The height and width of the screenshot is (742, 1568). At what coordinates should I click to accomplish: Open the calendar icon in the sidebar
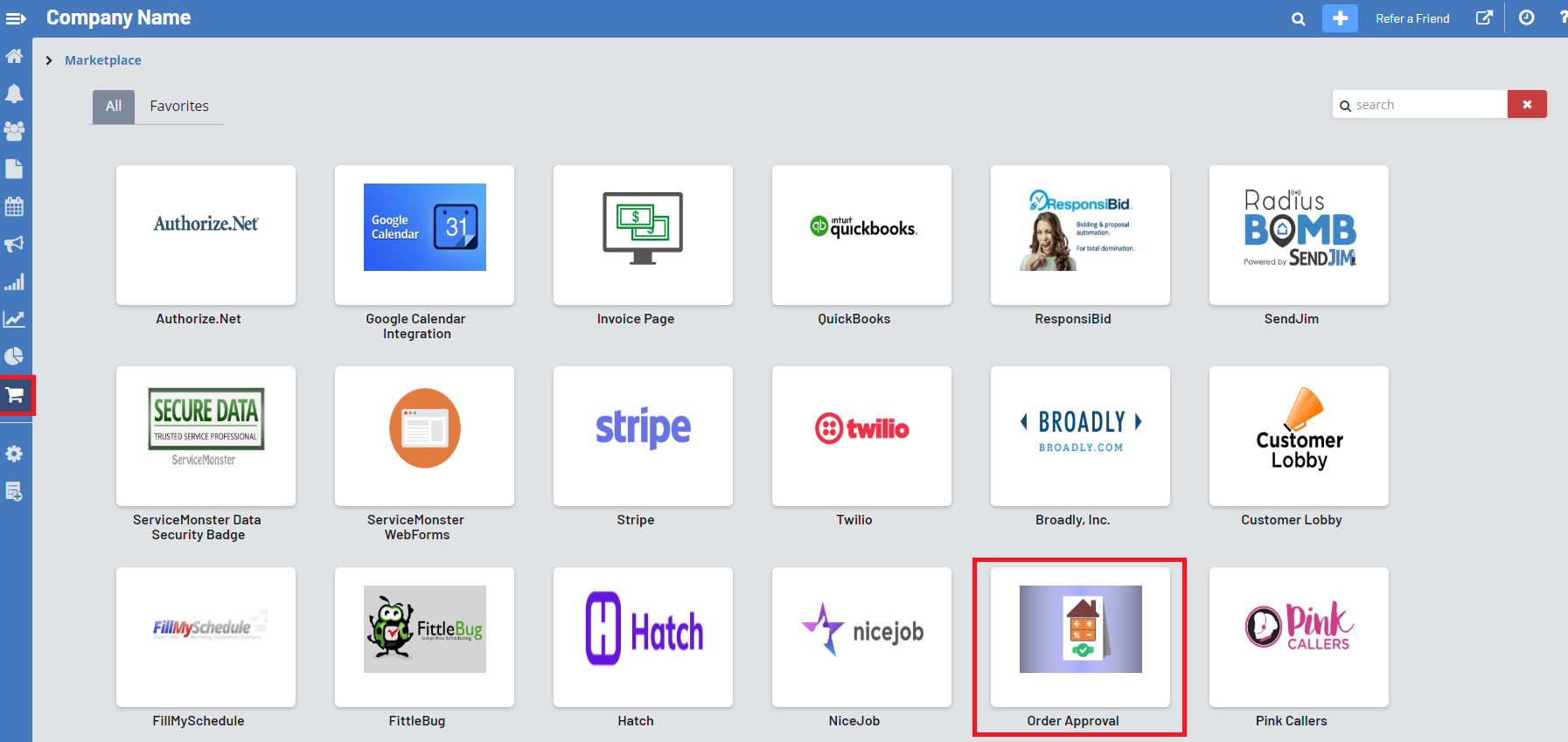(14, 206)
